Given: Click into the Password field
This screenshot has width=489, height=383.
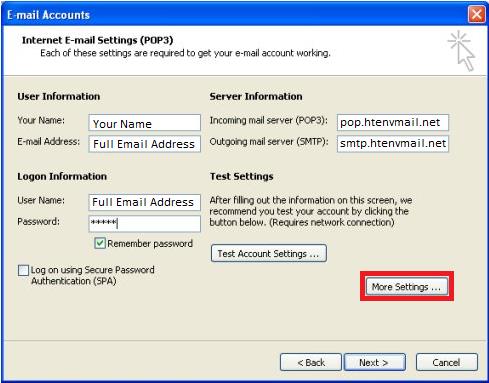Looking at the screenshot, I should pyautogui.click(x=145, y=223).
